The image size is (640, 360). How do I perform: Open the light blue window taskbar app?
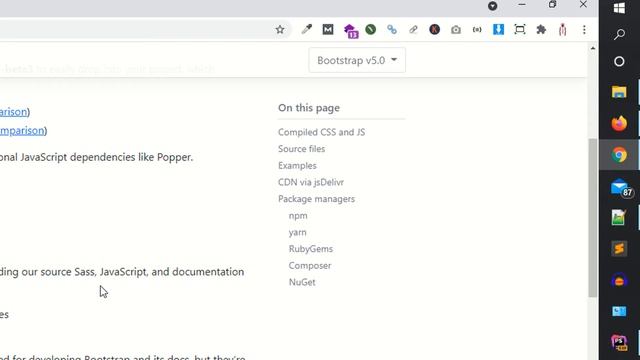pyautogui.click(x=619, y=311)
